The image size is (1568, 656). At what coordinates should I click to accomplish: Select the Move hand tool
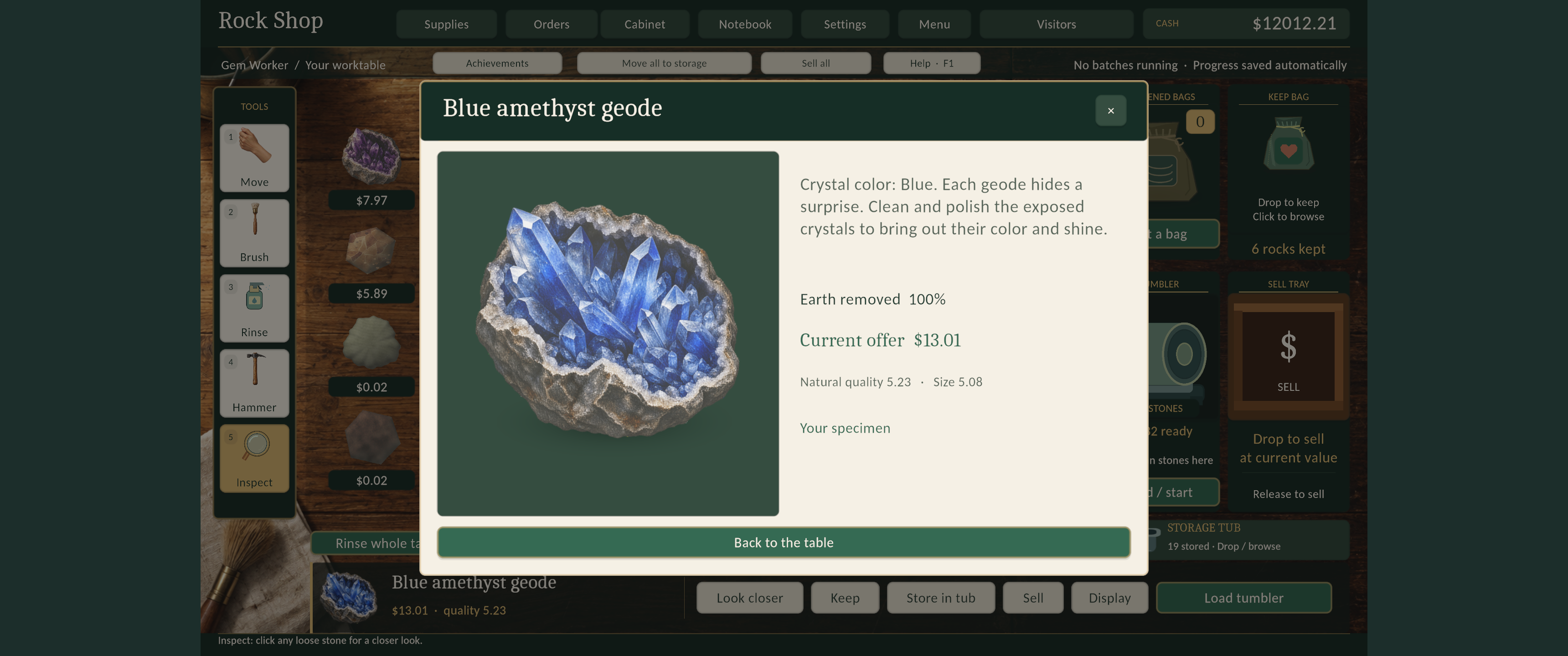click(x=254, y=158)
